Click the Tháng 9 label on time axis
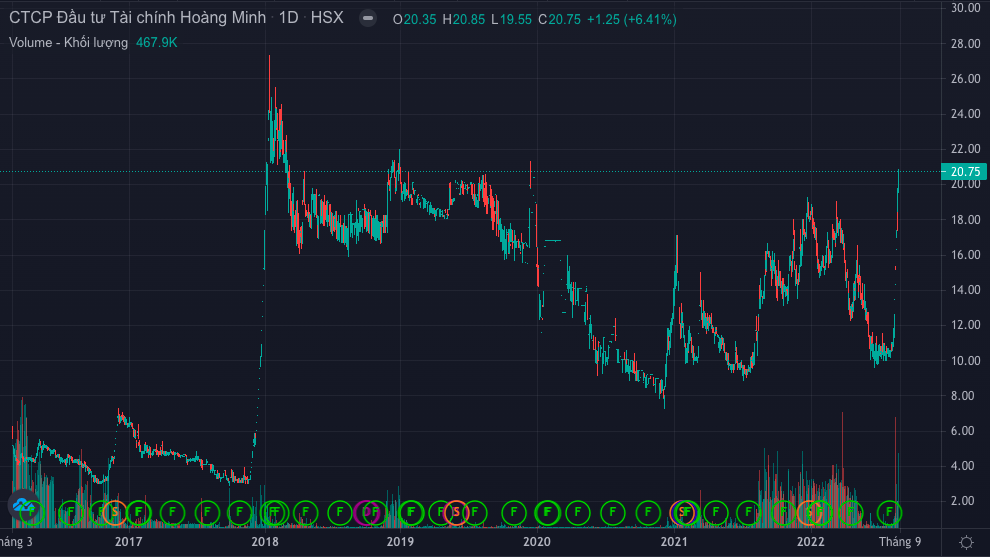Screen dimensions: 990x557 [899, 542]
